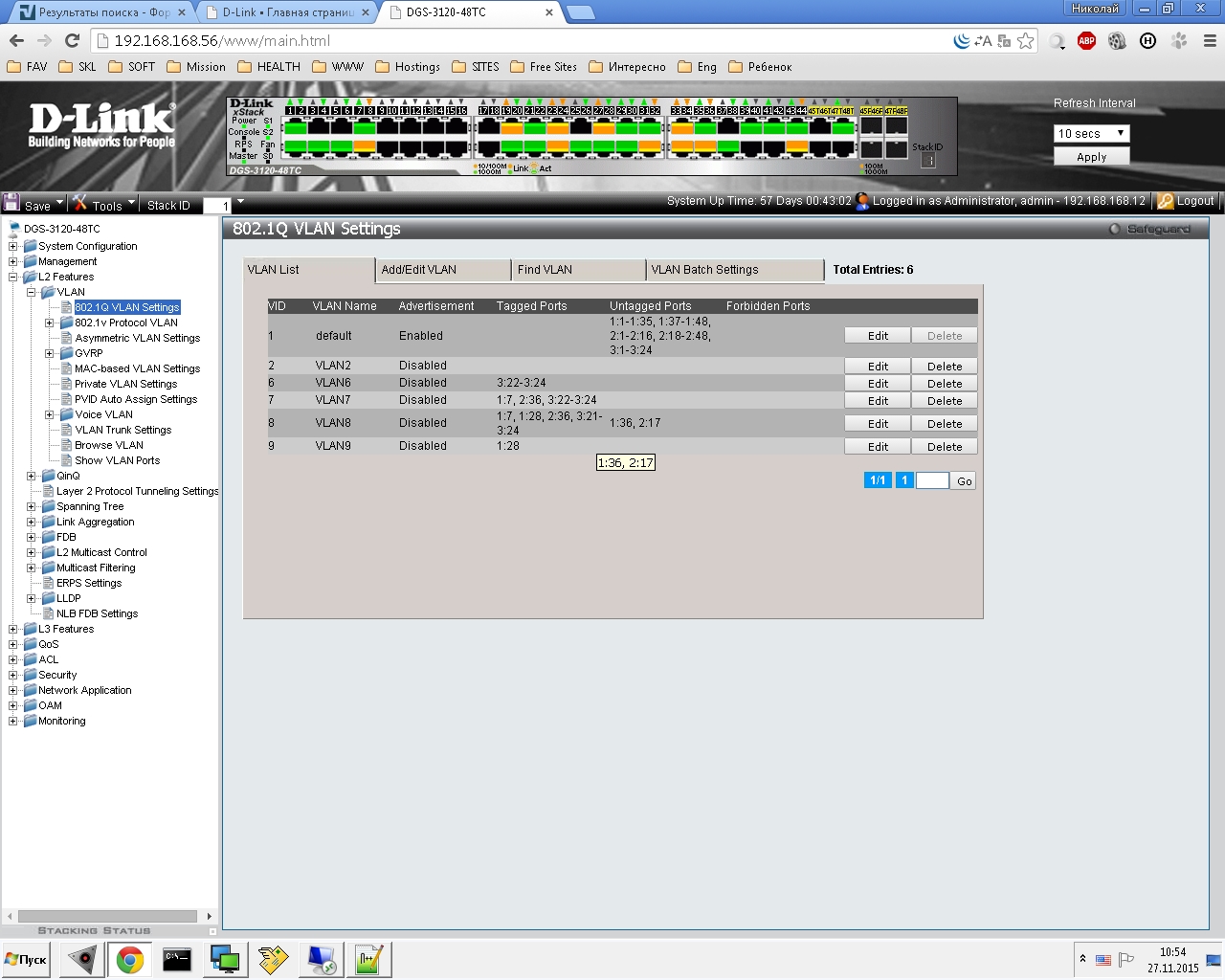This screenshot has width=1225, height=980.
Task: Click Apply for the refresh interval
Action: [x=1092, y=157]
